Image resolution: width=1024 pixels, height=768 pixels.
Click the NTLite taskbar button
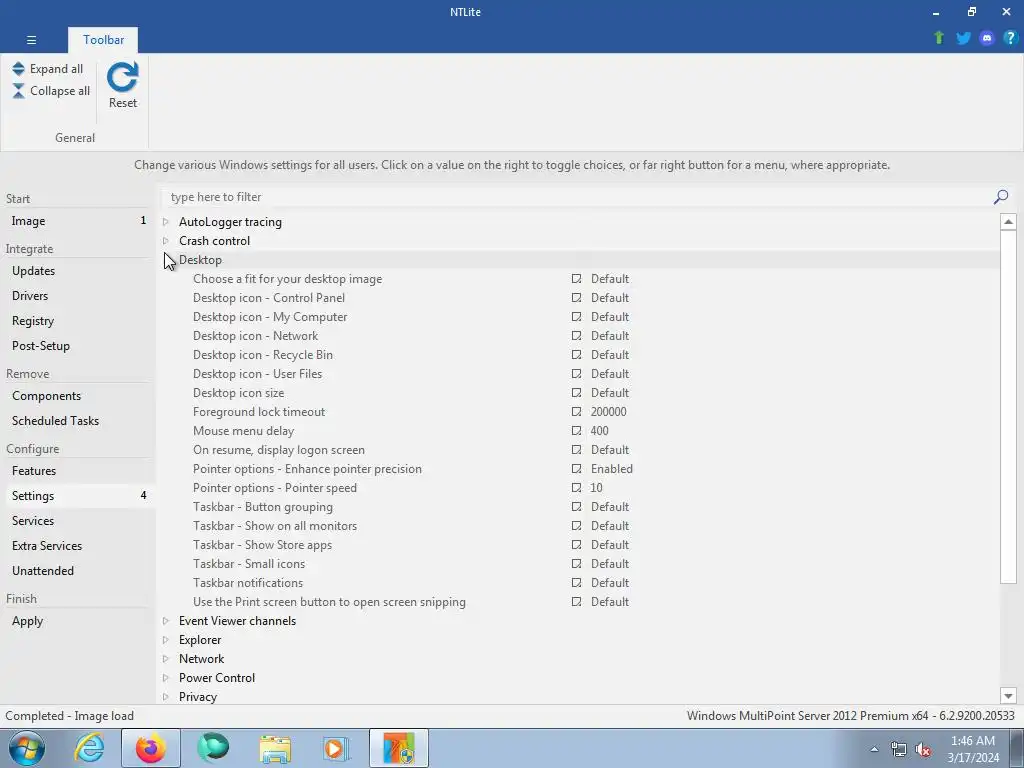click(x=399, y=748)
